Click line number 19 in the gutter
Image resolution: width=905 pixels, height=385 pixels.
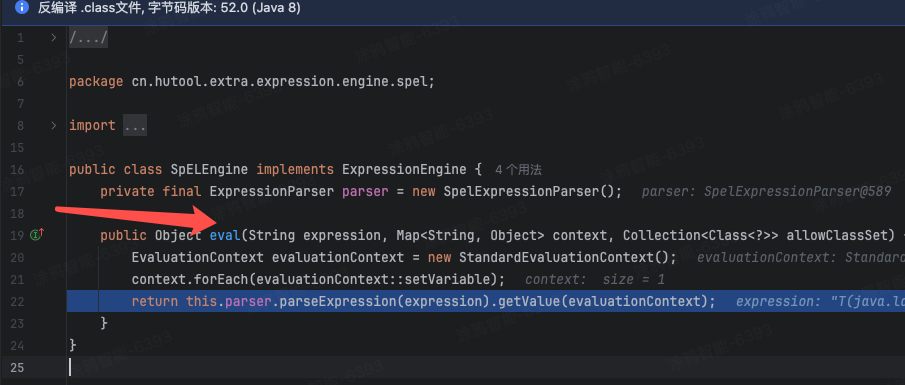coord(17,235)
